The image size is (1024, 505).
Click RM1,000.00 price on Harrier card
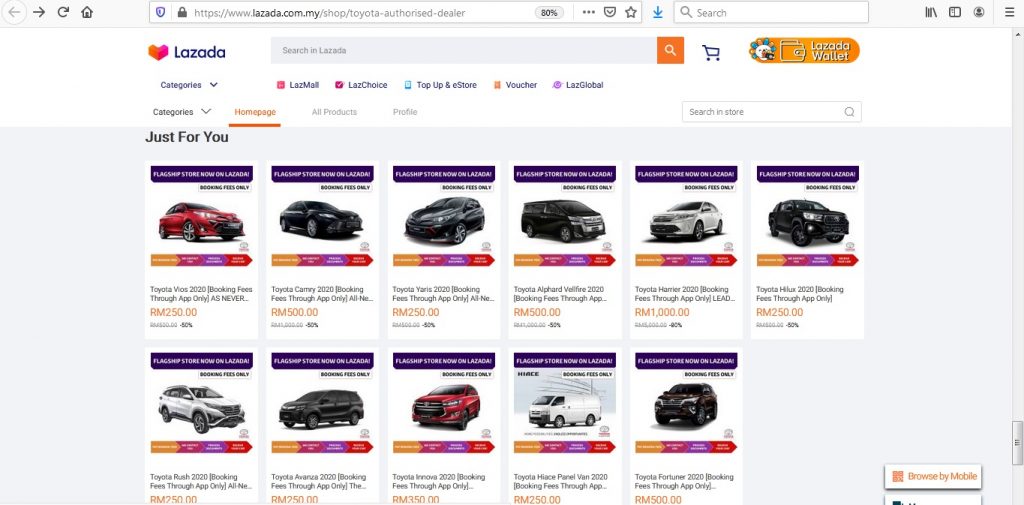tap(662, 312)
